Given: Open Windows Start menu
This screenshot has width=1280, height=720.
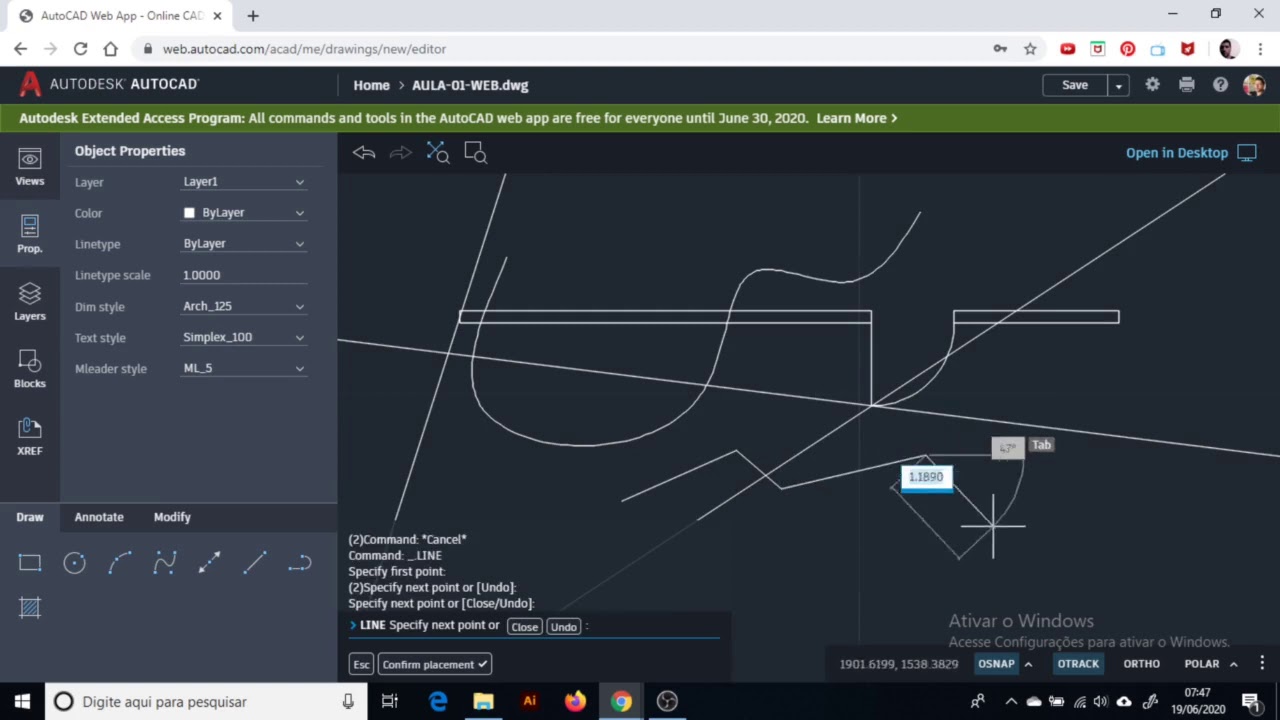Looking at the screenshot, I should [x=22, y=701].
